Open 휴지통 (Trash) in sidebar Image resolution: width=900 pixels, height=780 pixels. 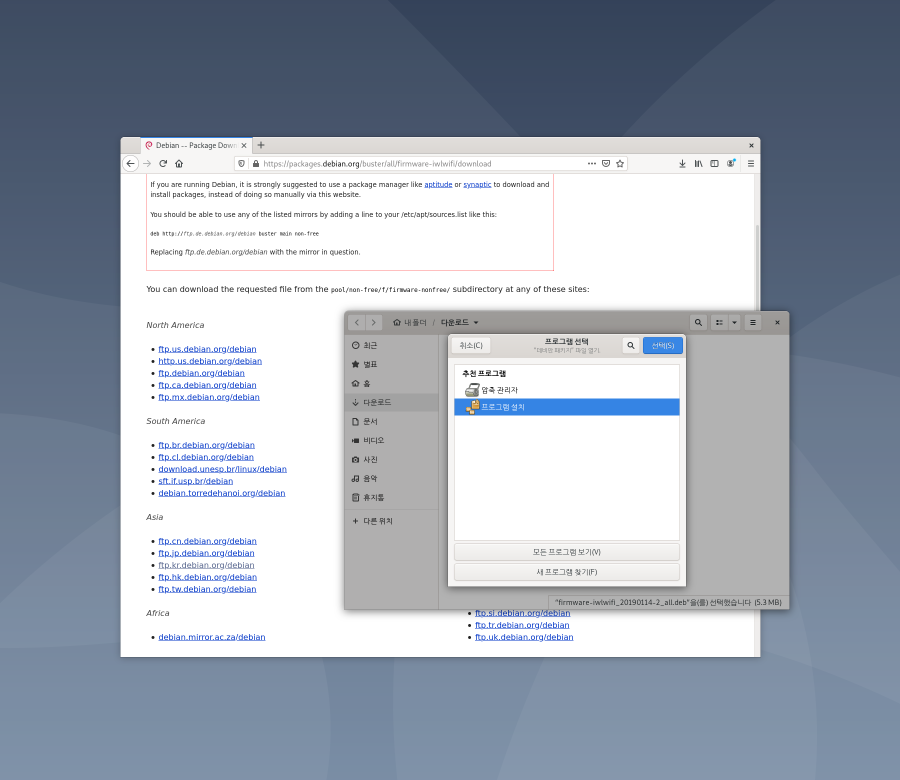point(392,498)
